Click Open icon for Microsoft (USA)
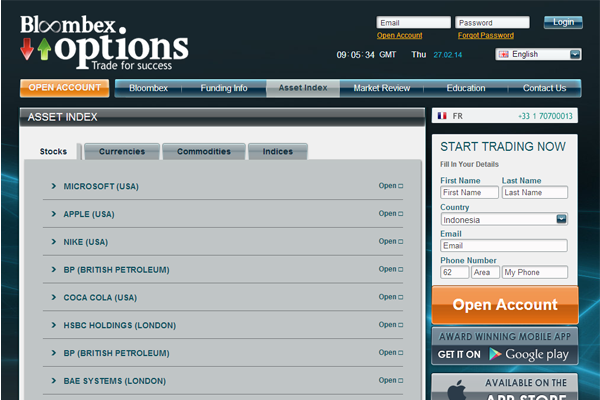 coord(401,186)
